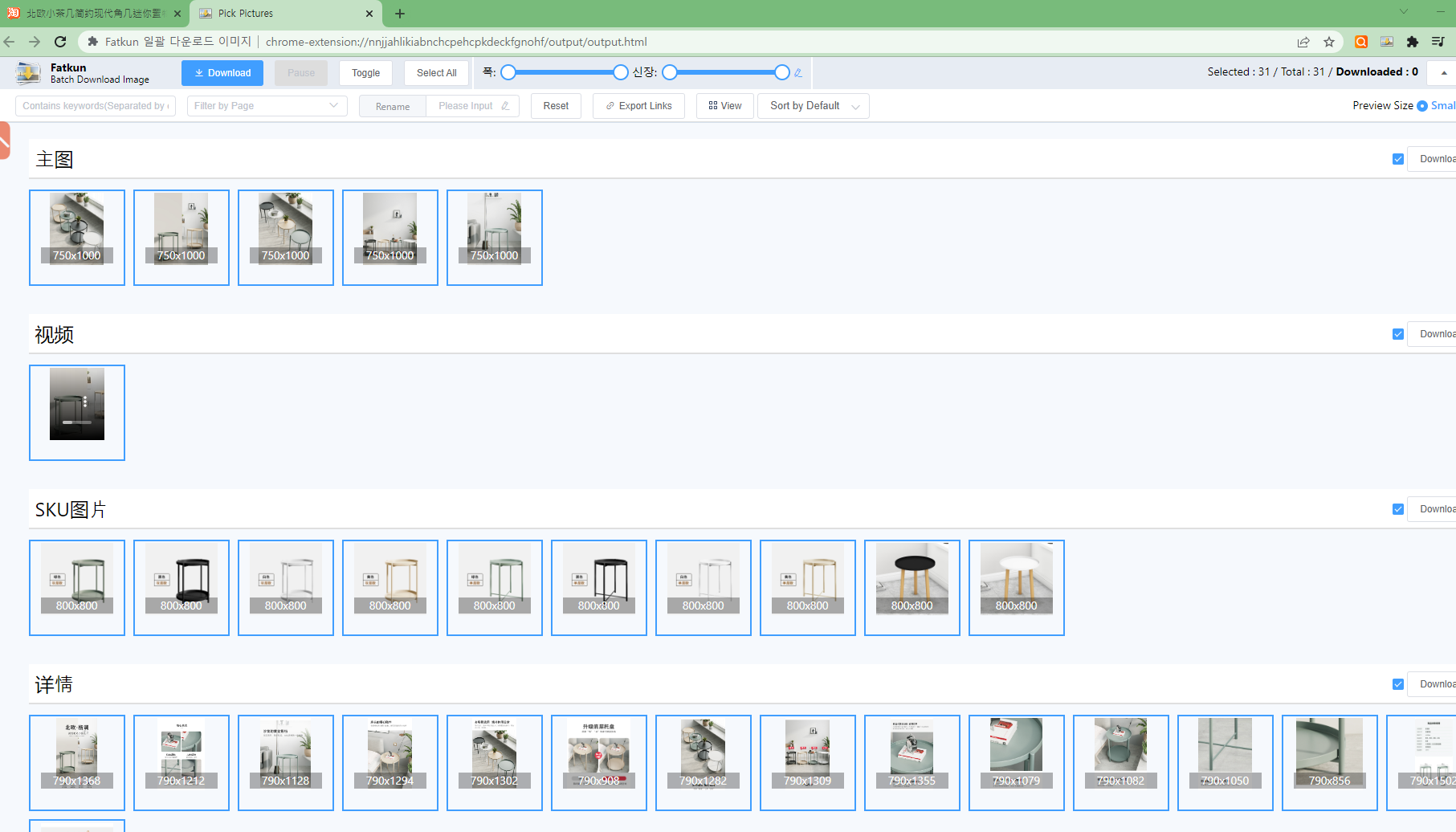Click the Export Links button

pos(638,106)
